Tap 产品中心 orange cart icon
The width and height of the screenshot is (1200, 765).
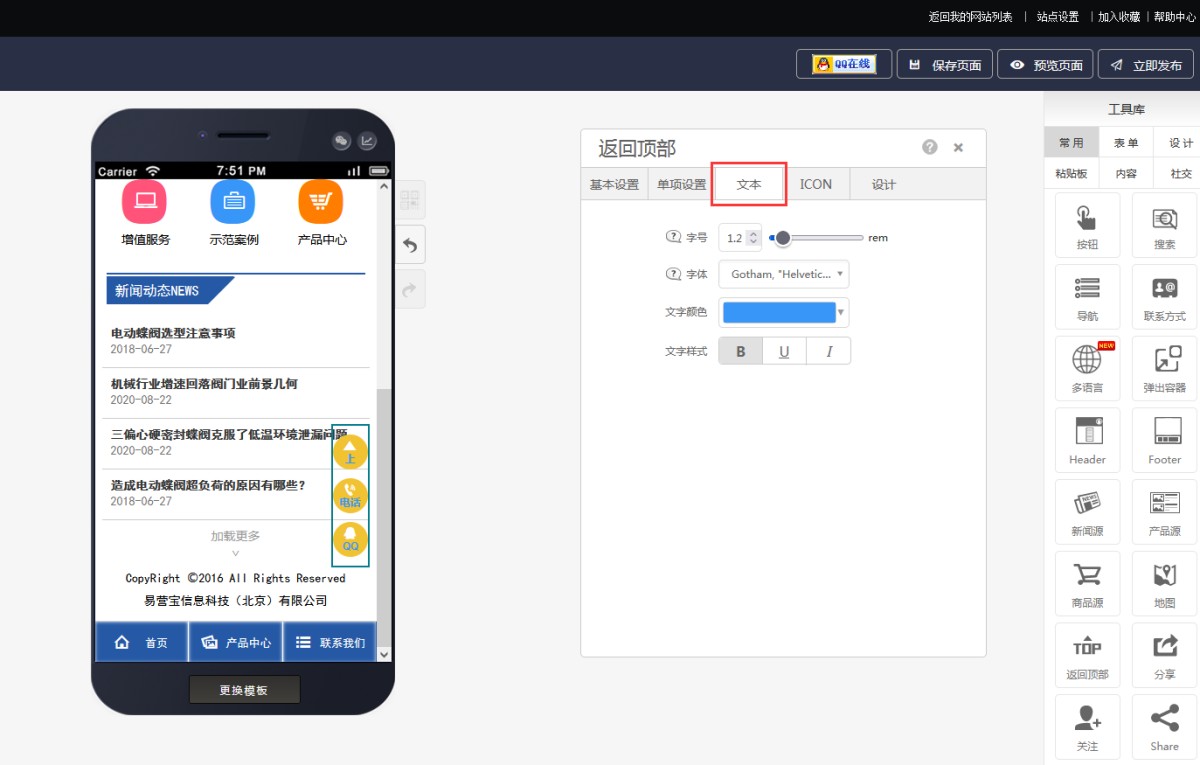pos(321,201)
